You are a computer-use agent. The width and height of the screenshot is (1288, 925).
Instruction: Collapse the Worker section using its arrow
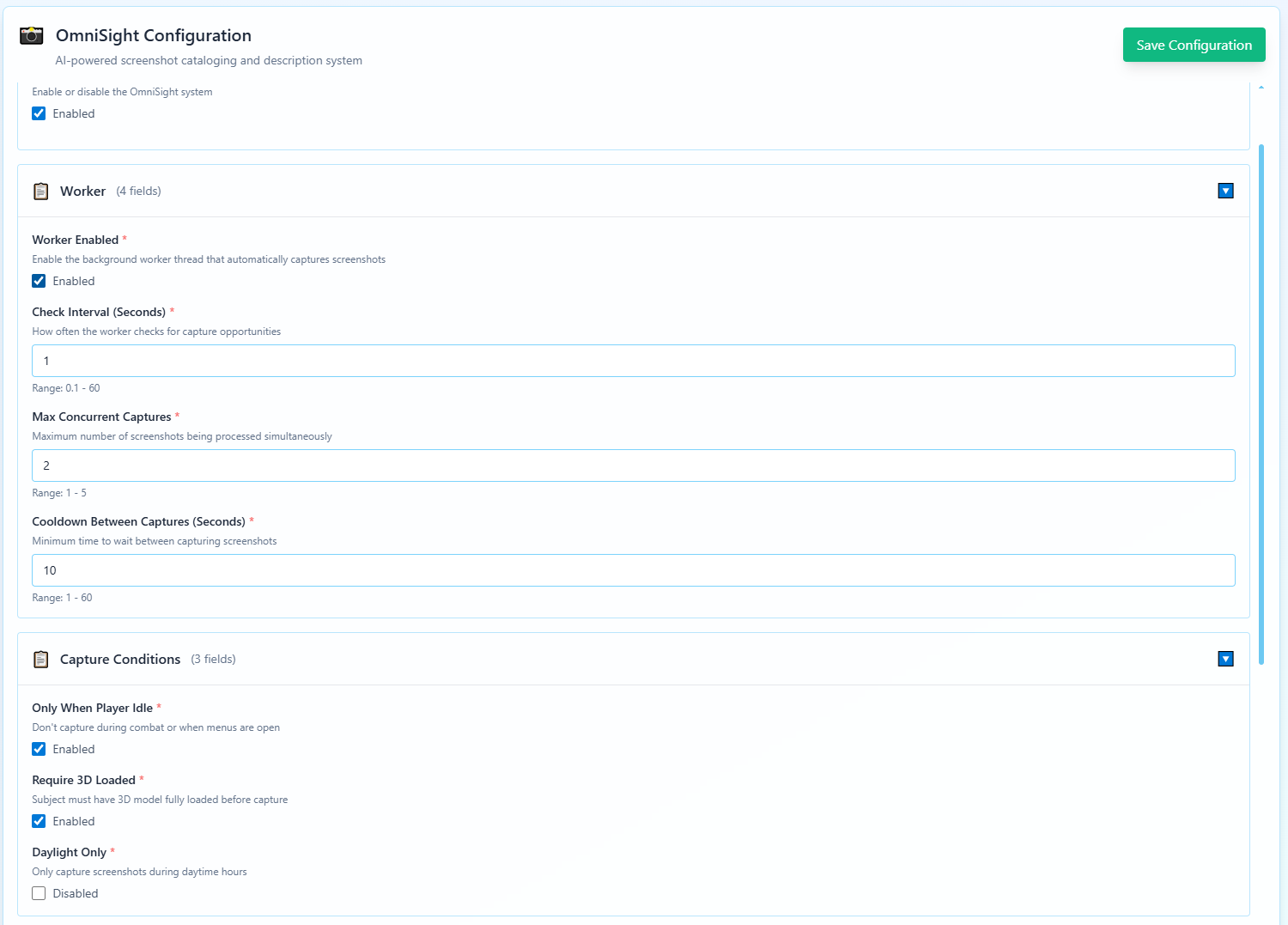click(1225, 191)
